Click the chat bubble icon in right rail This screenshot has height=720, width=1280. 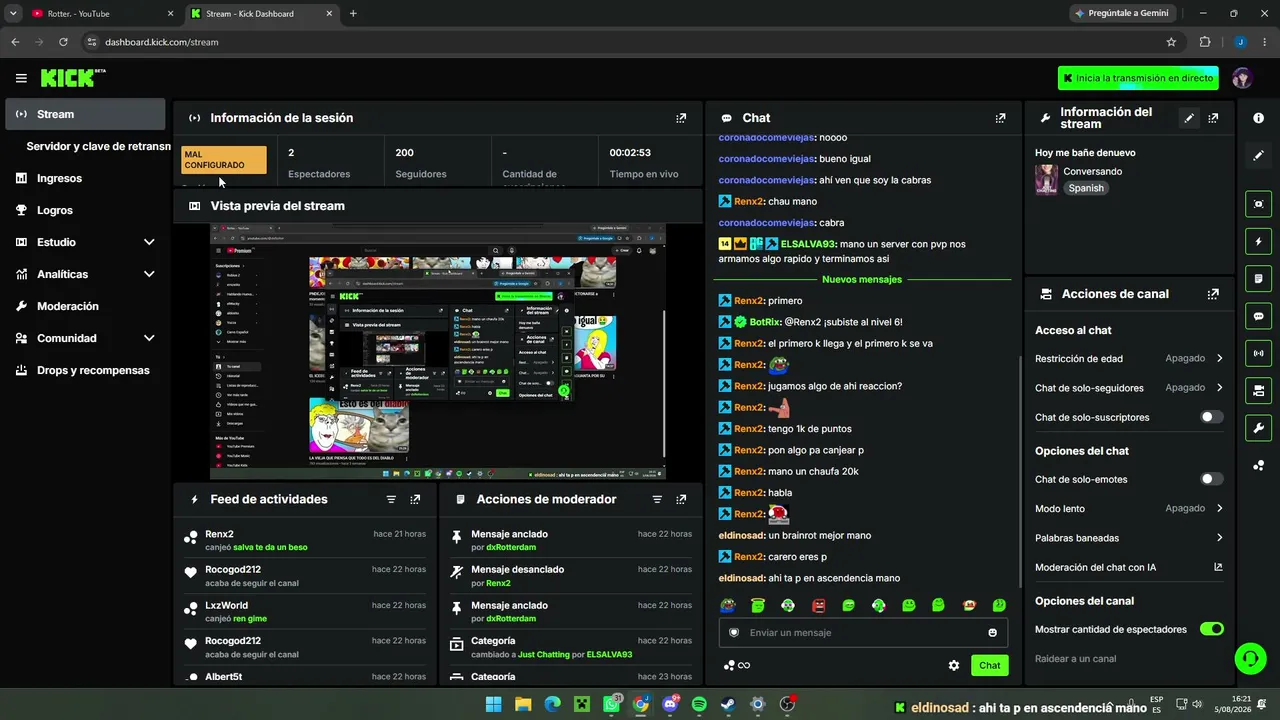click(x=1258, y=316)
